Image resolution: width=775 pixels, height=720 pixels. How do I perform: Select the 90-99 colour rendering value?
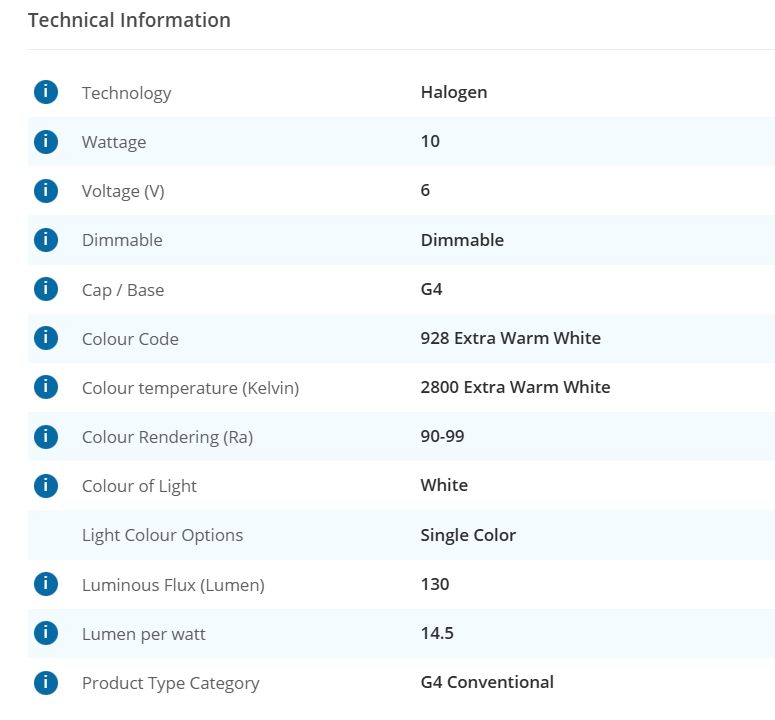(x=442, y=436)
